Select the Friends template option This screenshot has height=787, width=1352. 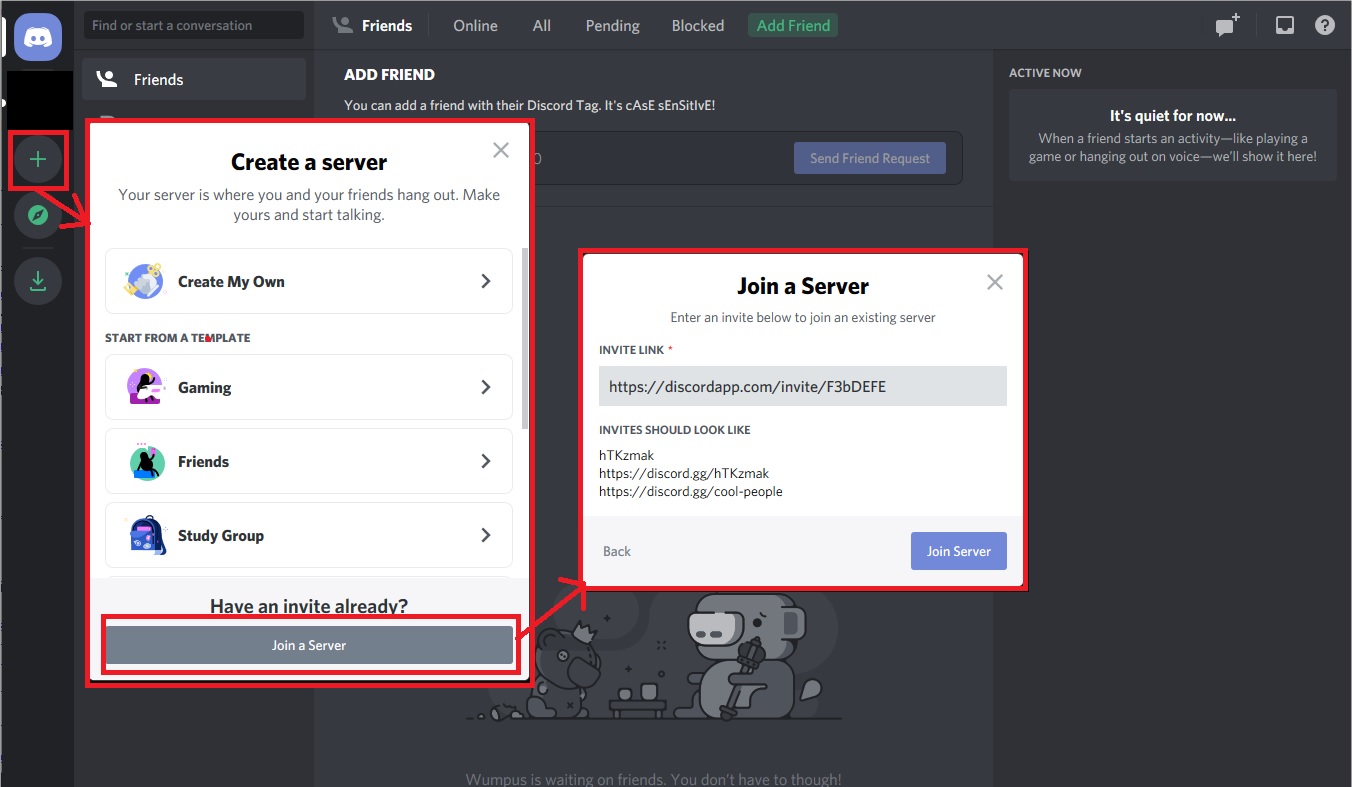click(x=308, y=461)
